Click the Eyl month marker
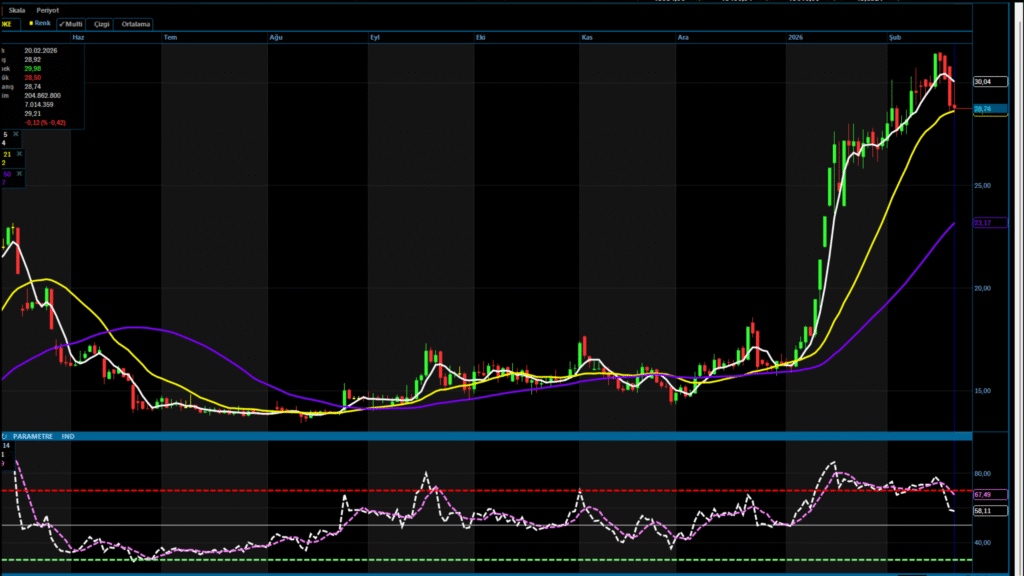The height and width of the screenshot is (576, 1024). tap(376, 37)
